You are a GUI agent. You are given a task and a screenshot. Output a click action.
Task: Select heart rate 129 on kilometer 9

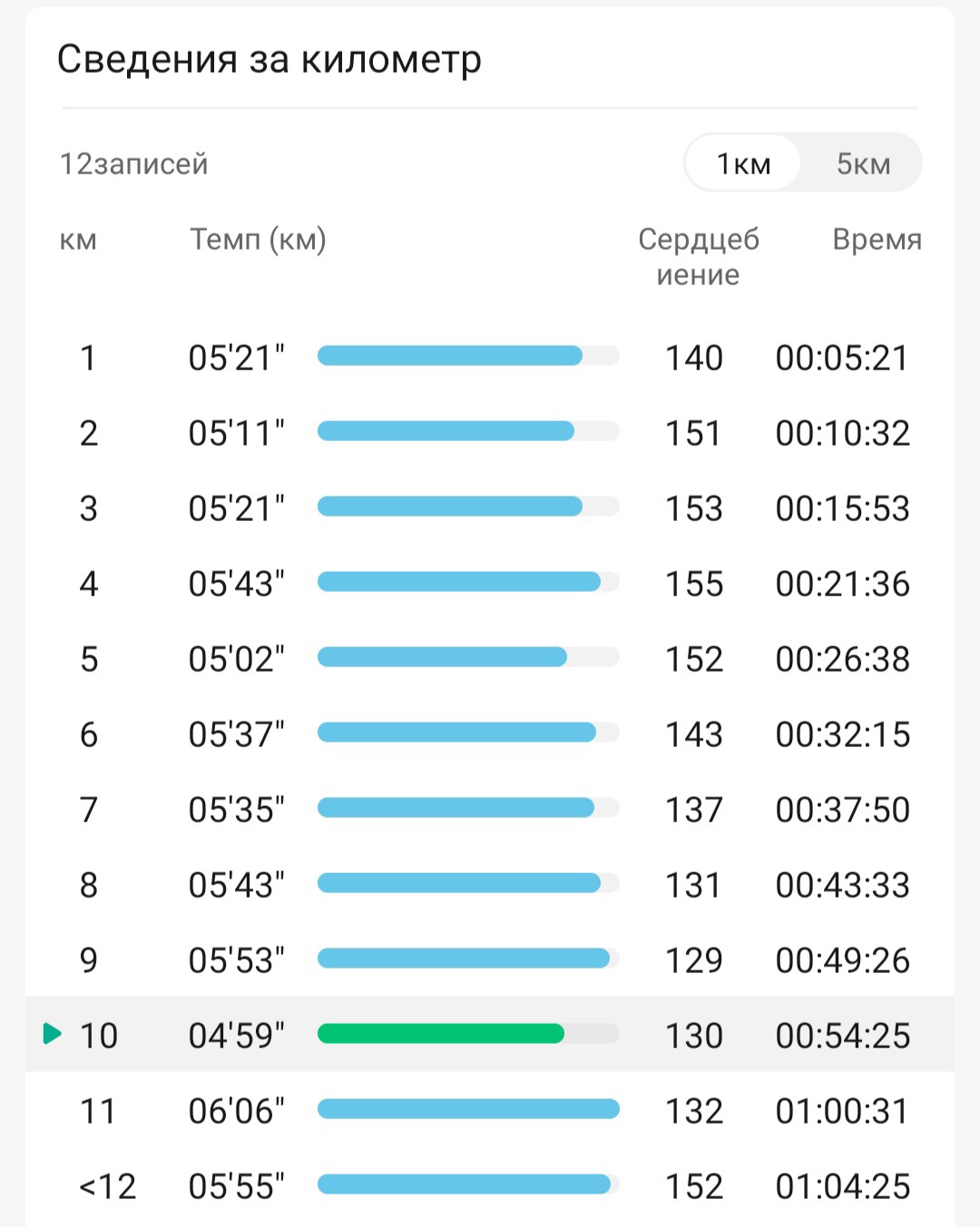[x=694, y=960]
